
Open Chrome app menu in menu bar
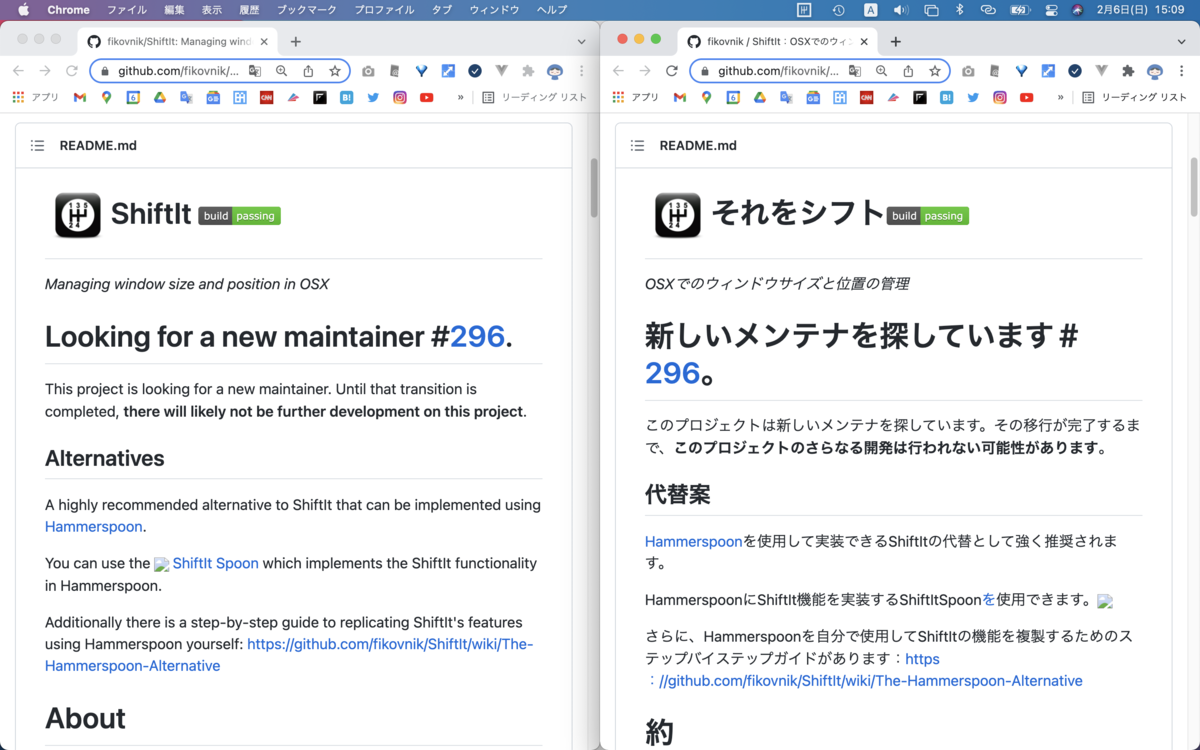pyautogui.click(x=69, y=10)
